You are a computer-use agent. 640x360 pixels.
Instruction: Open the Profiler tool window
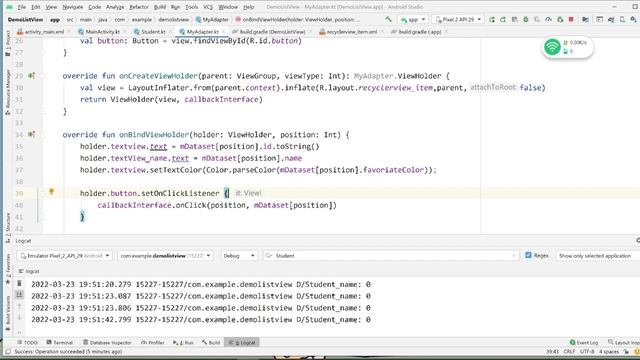(x=152, y=342)
